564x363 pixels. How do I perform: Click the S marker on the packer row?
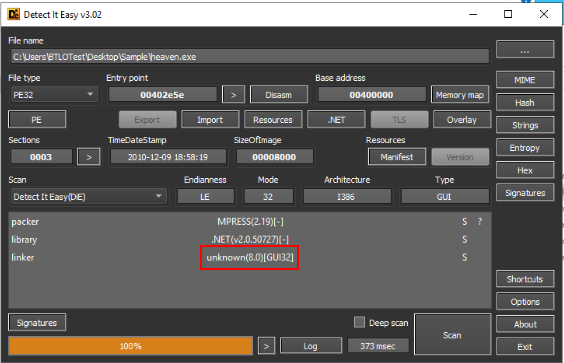(x=465, y=222)
